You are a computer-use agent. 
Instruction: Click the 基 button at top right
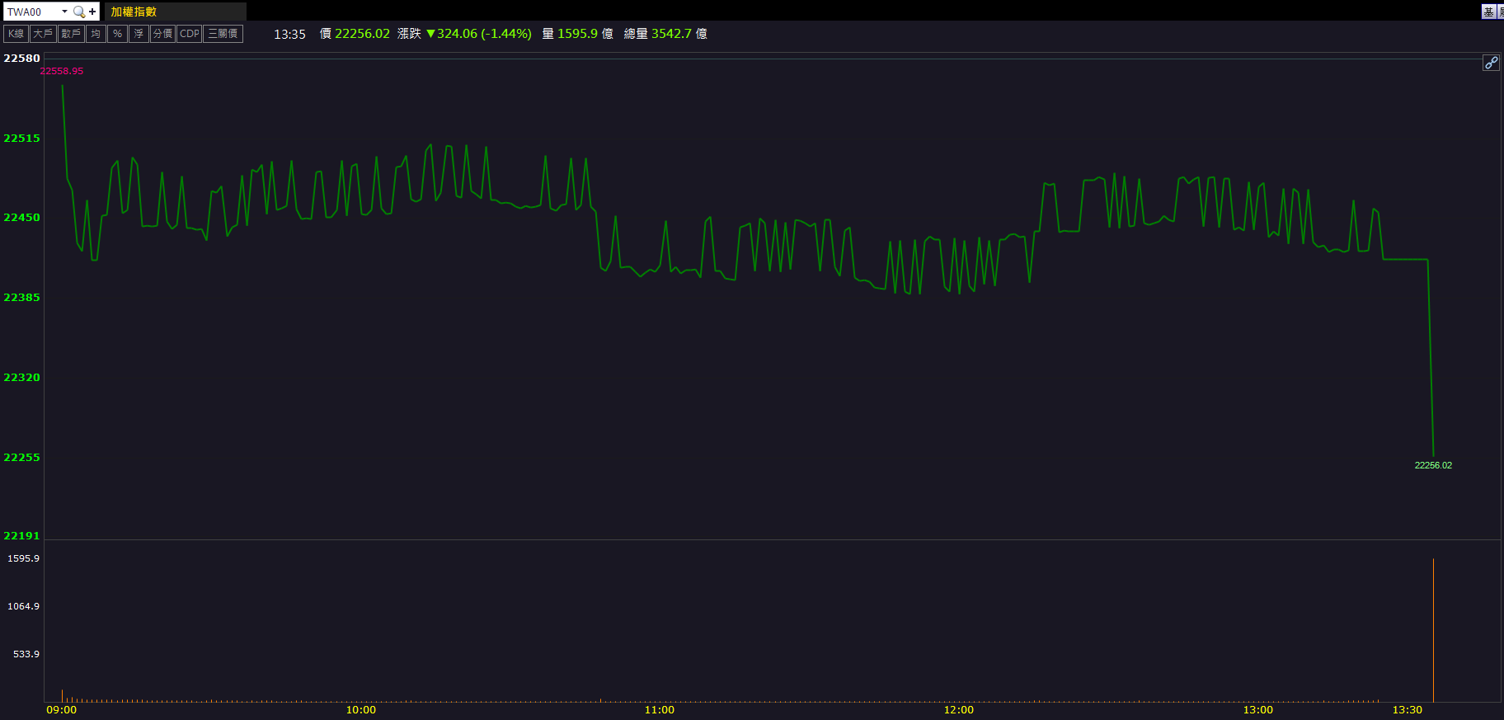1488,12
